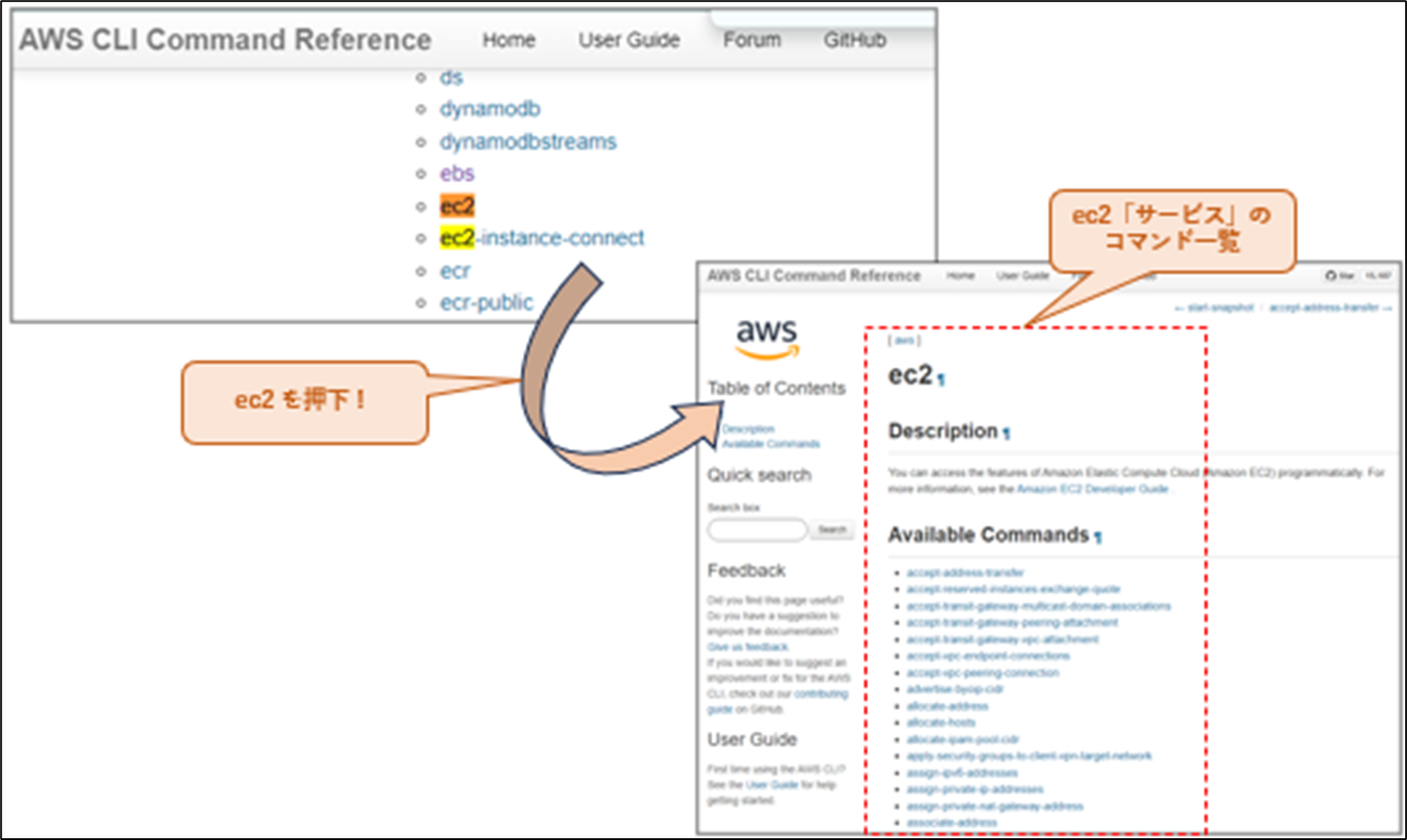Click the GitHub Star button on ec2 page

click(x=1340, y=276)
